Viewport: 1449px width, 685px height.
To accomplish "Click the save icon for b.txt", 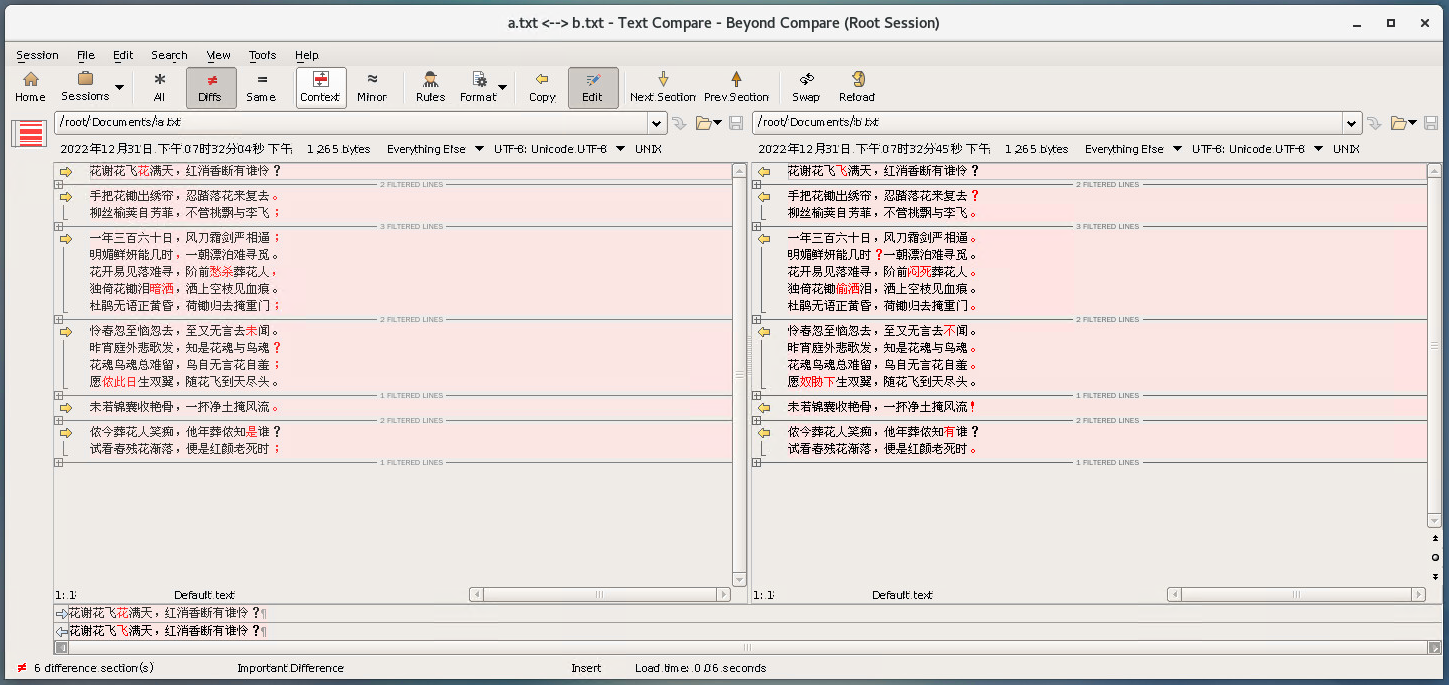I will [x=1432, y=123].
